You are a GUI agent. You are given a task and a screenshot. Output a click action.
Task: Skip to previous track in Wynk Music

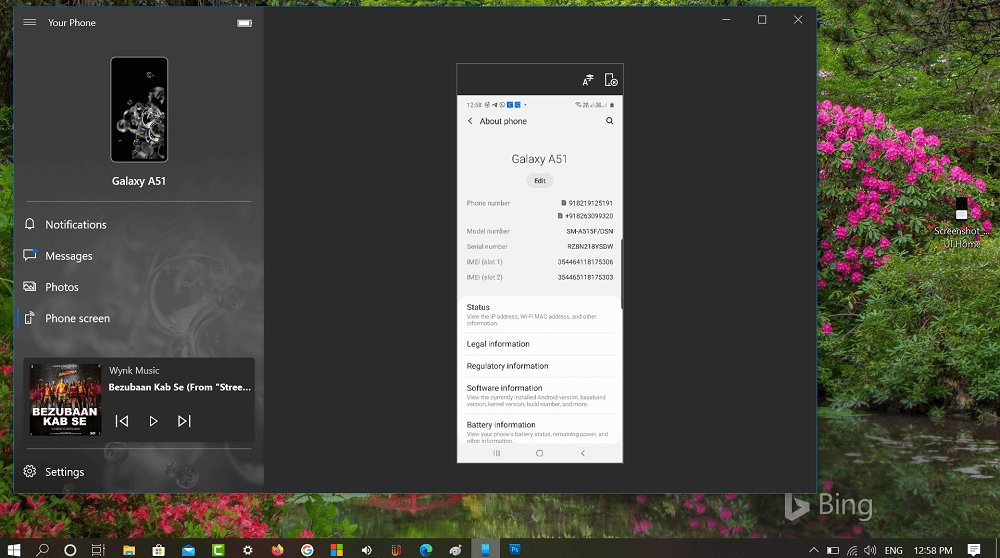tap(122, 421)
